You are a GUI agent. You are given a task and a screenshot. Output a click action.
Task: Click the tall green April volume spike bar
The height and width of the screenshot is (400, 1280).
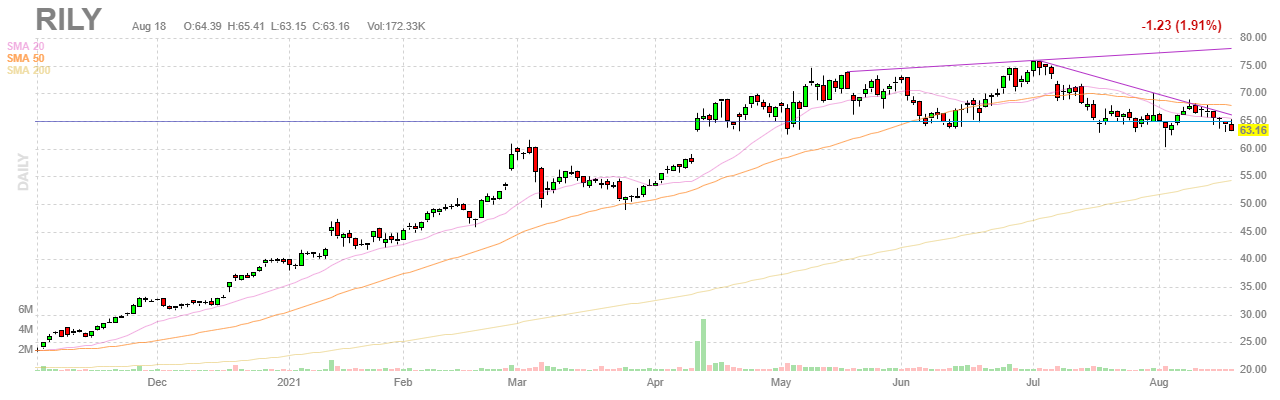(x=704, y=344)
